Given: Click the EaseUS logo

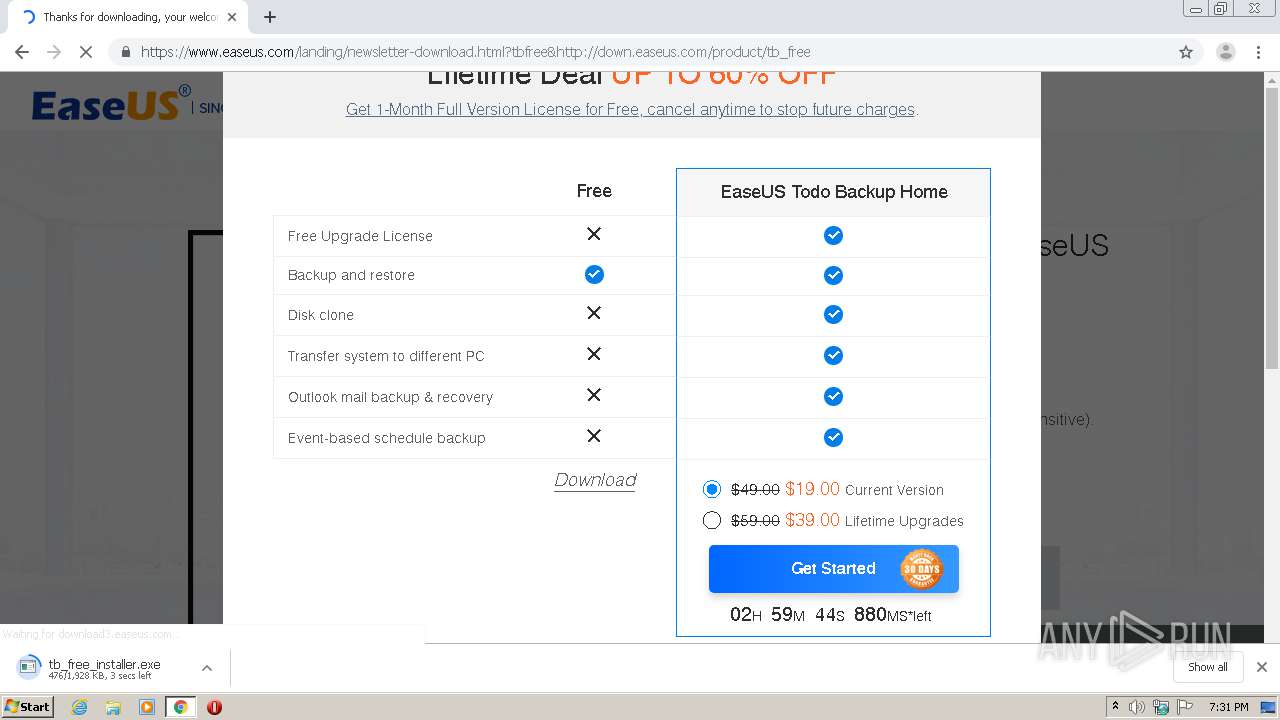Looking at the screenshot, I should click(110, 104).
